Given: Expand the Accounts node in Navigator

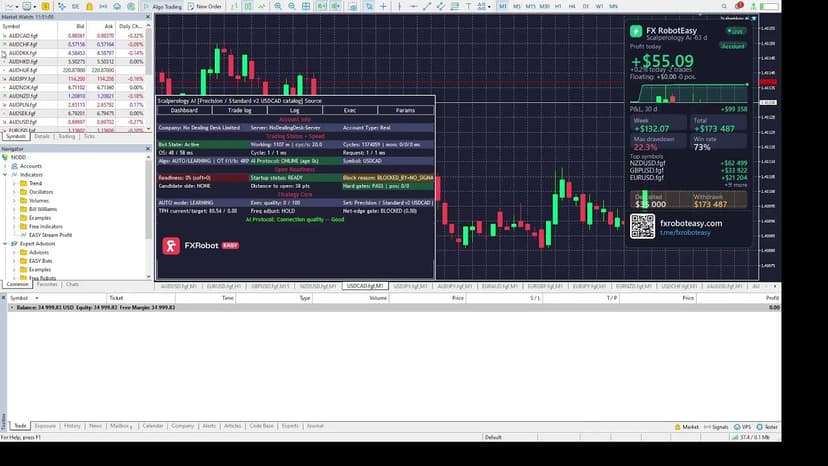Looking at the screenshot, I should point(5,166).
